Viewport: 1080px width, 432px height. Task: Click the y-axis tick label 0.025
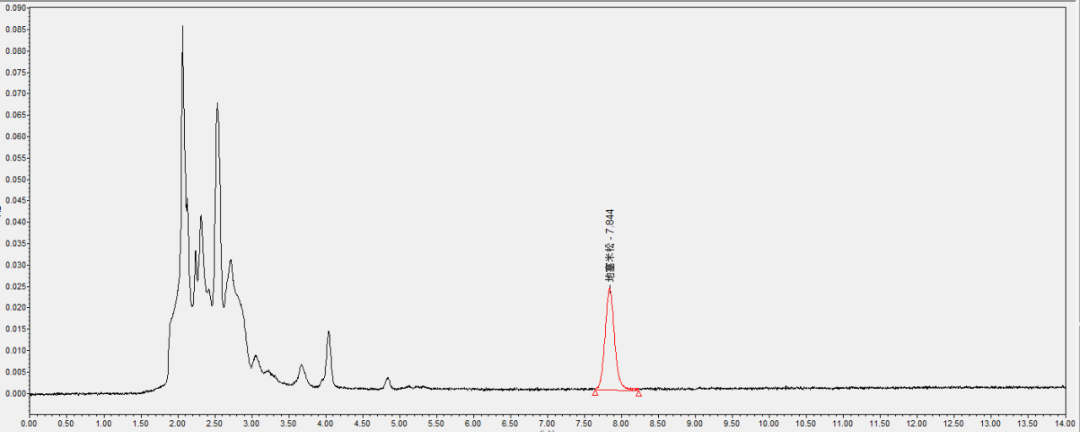tap(15, 287)
